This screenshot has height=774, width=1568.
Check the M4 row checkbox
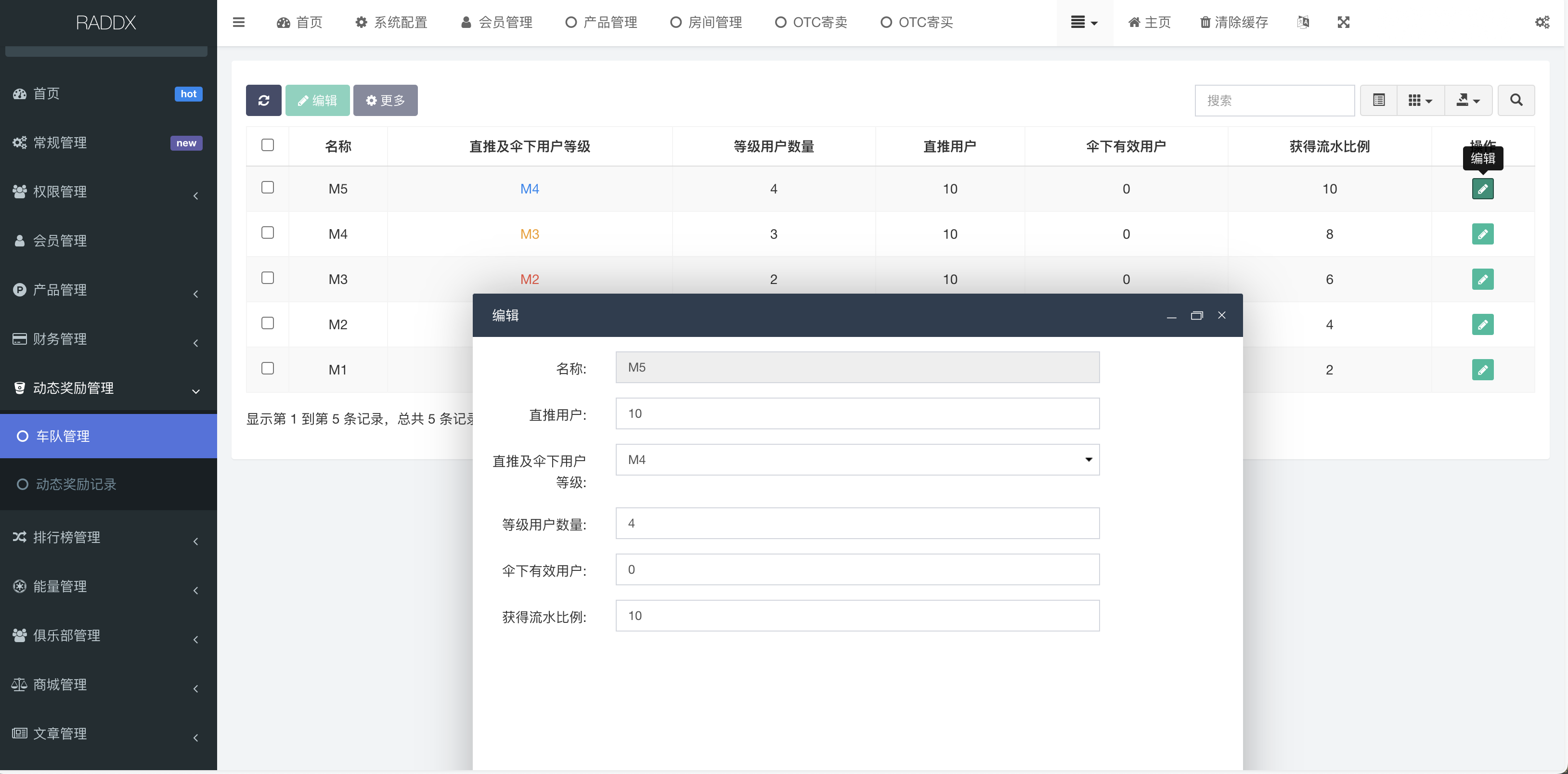(267, 232)
